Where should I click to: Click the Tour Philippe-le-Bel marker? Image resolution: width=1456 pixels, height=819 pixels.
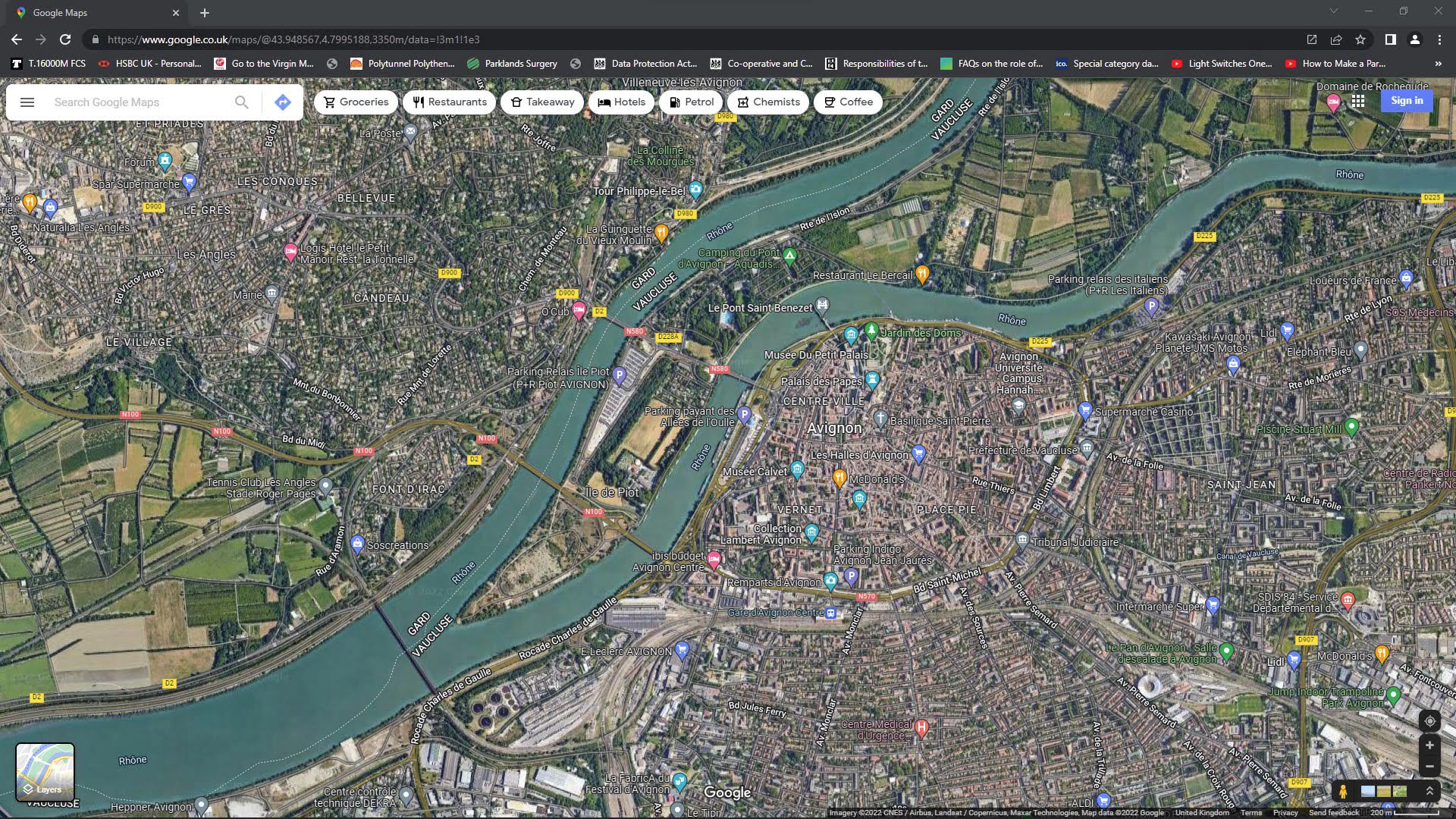(x=695, y=190)
